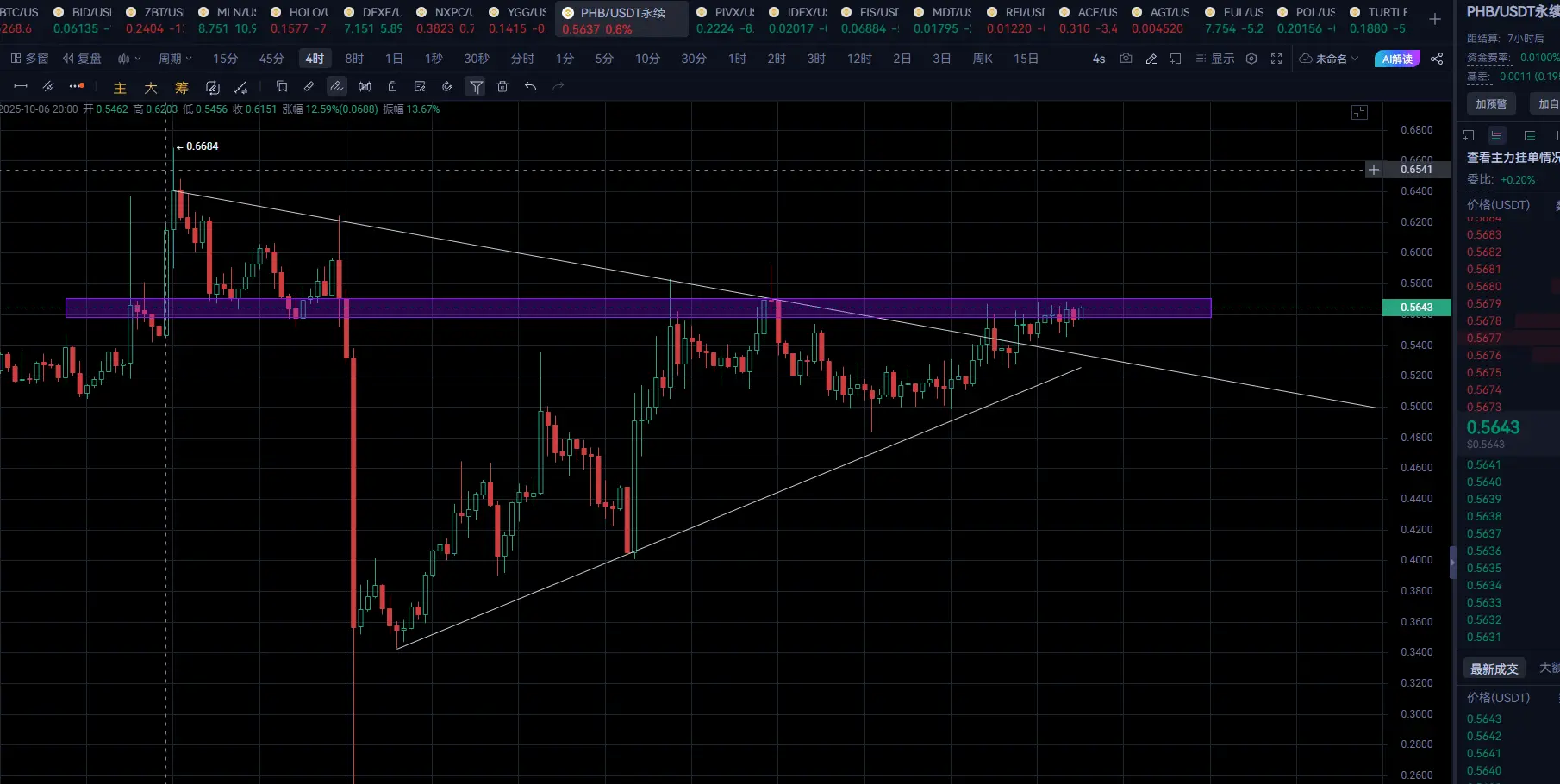
Task: Select the 4时 timeframe
Action: click(x=315, y=59)
